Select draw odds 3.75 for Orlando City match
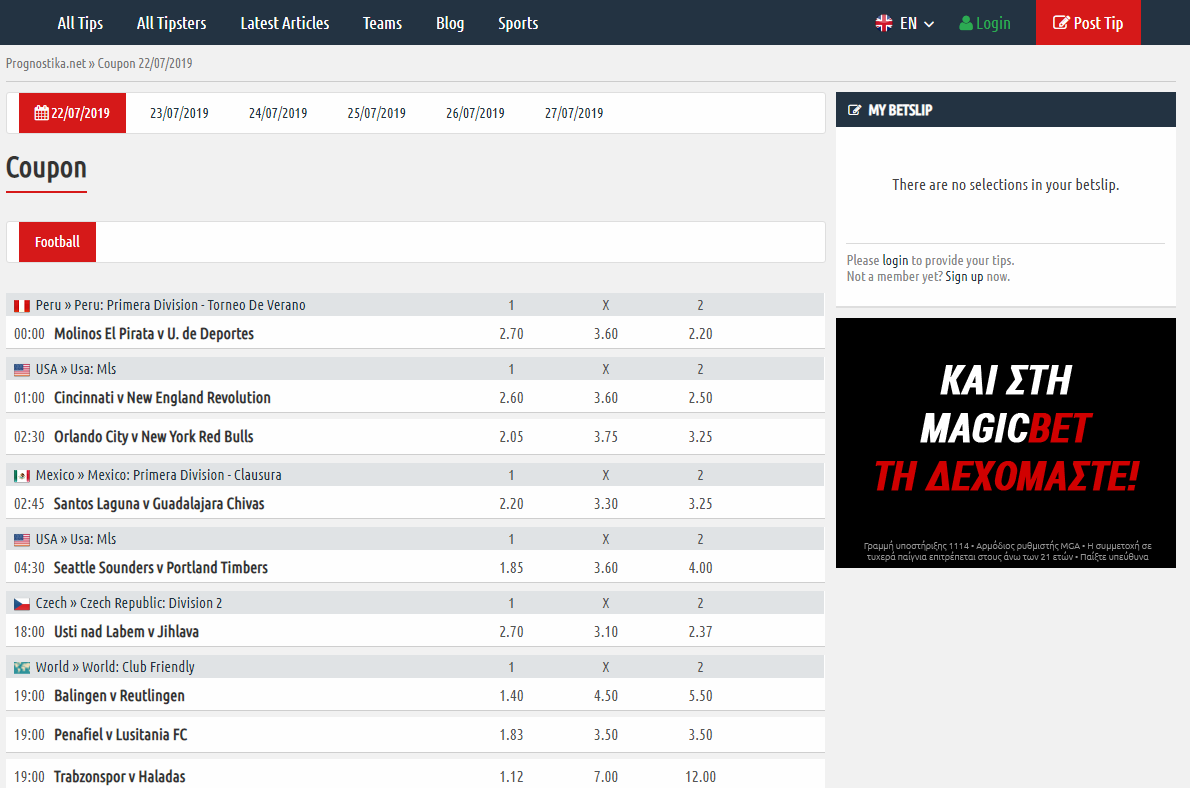 605,437
